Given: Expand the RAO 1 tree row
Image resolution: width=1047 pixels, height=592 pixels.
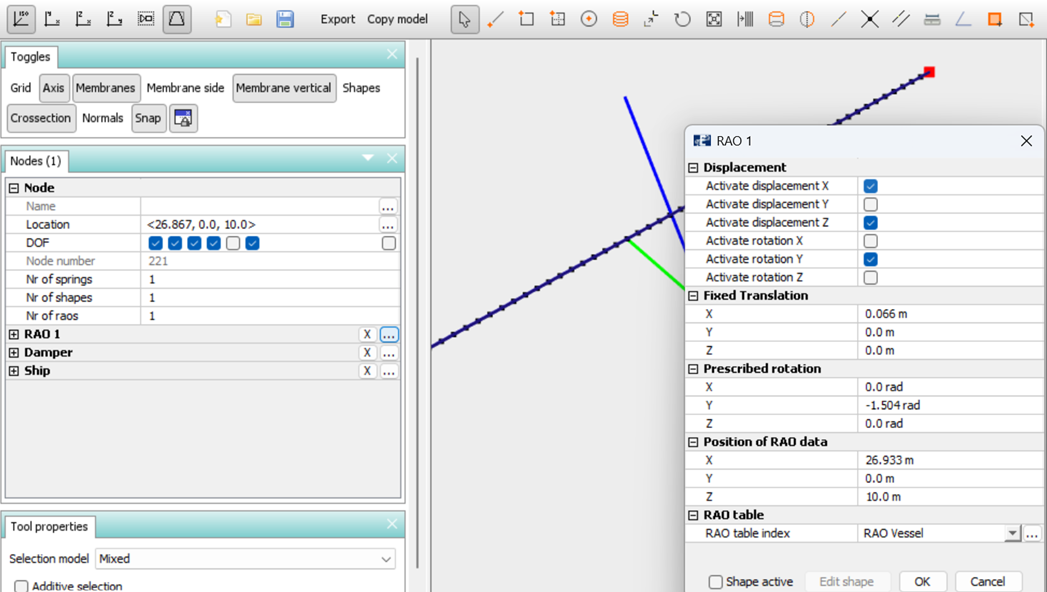Looking at the screenshot, I should (13, 334).
